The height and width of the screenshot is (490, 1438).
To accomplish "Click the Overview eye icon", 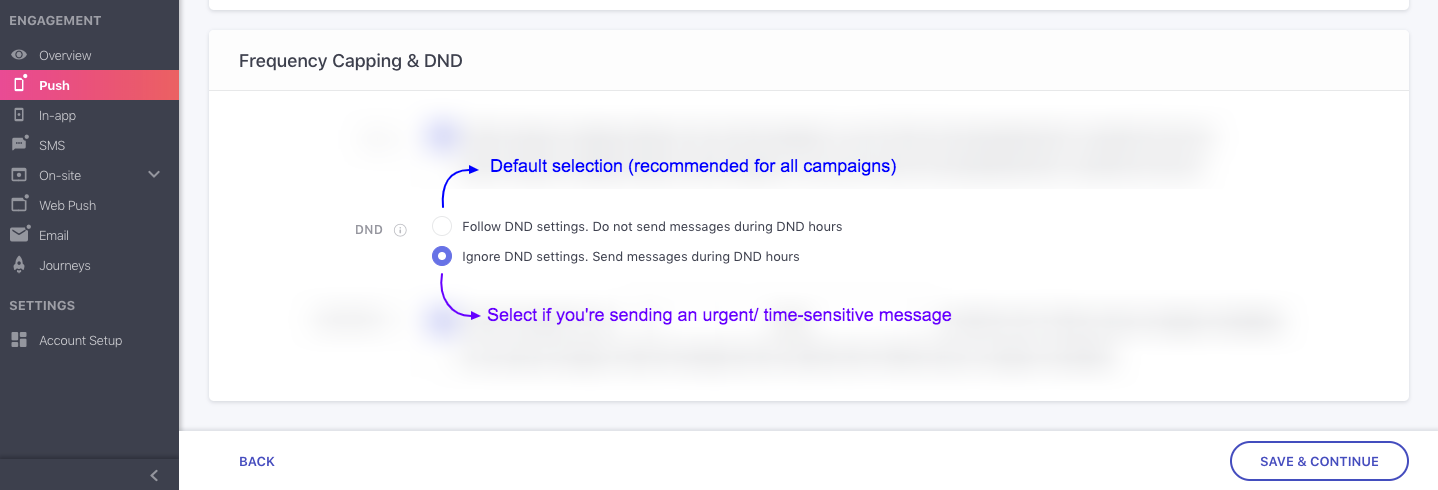I will 19,55.
